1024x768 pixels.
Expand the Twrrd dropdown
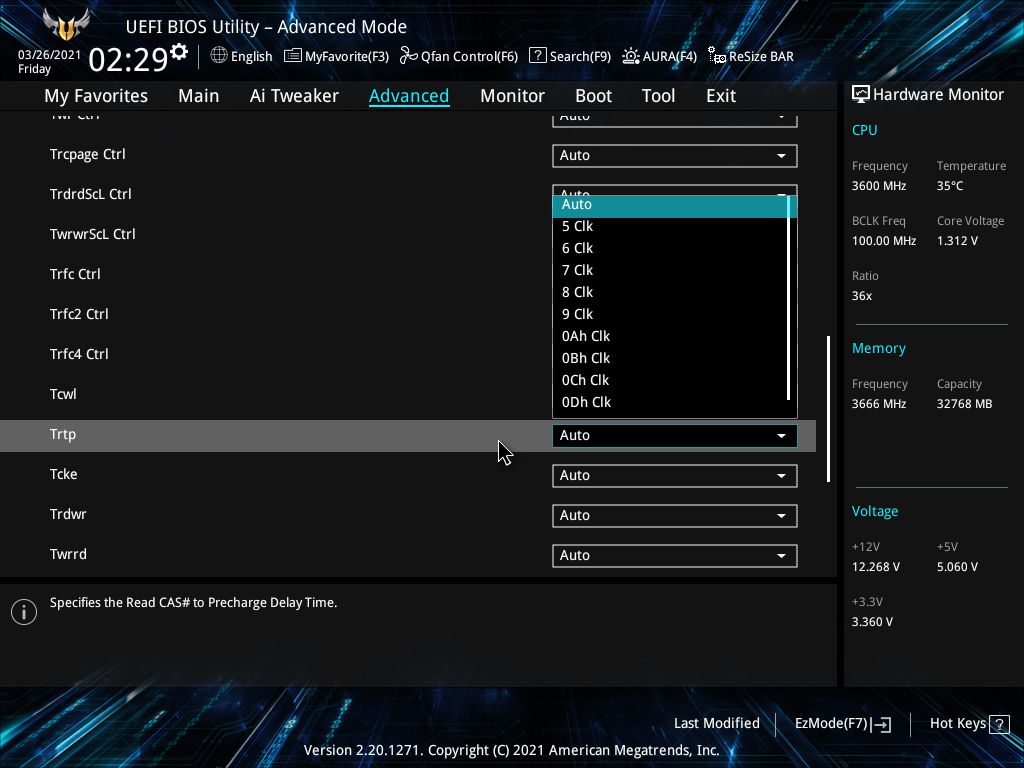[x=675, y=555]
